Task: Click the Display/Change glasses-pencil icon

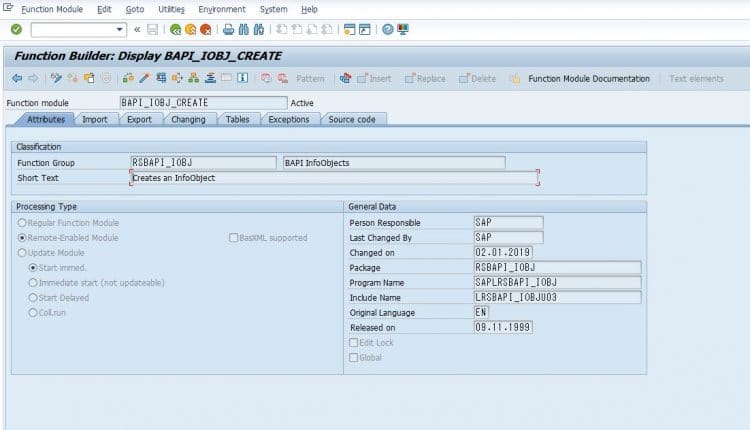Action: (x=56, y=78)
